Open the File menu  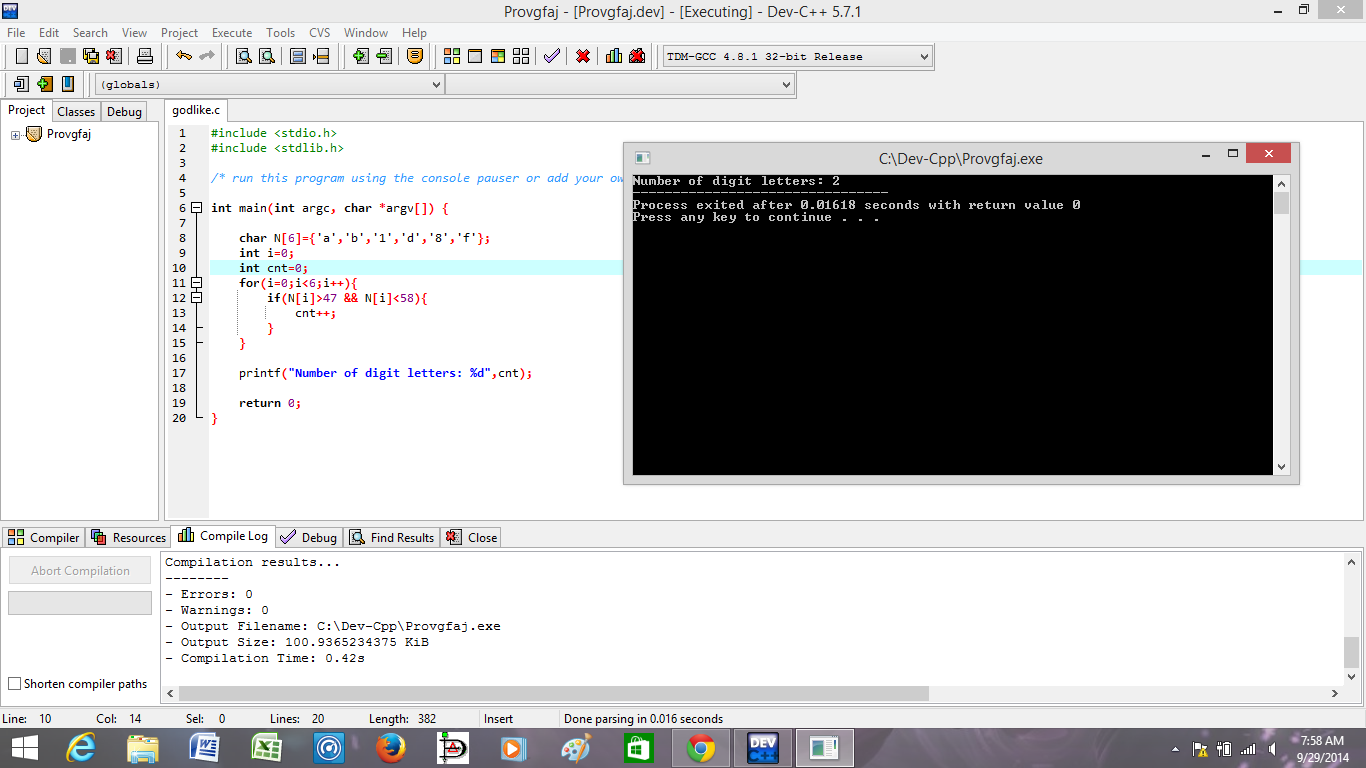point(16,32)
